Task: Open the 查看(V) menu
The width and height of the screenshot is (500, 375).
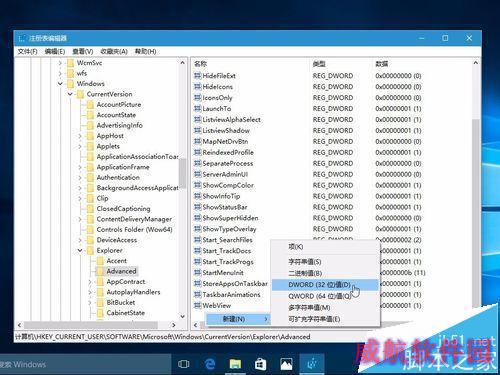Action: (x=83, y=51)
